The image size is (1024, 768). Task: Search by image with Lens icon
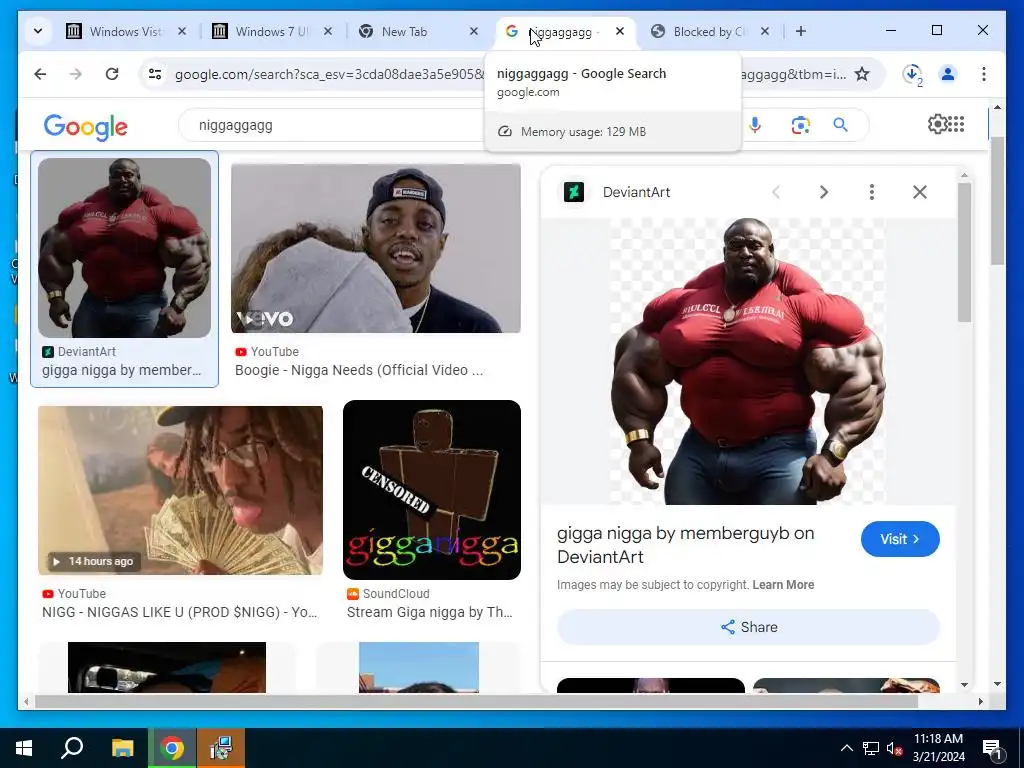(800, 125)
